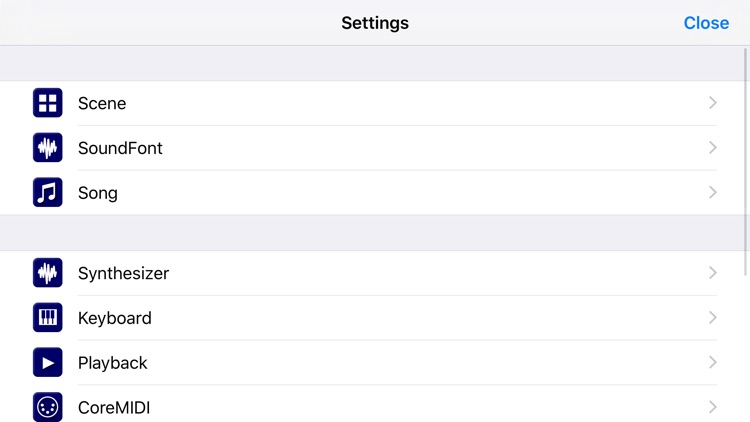
Task: Expand the Synthesizer row chevron
Action: [713, 273]
